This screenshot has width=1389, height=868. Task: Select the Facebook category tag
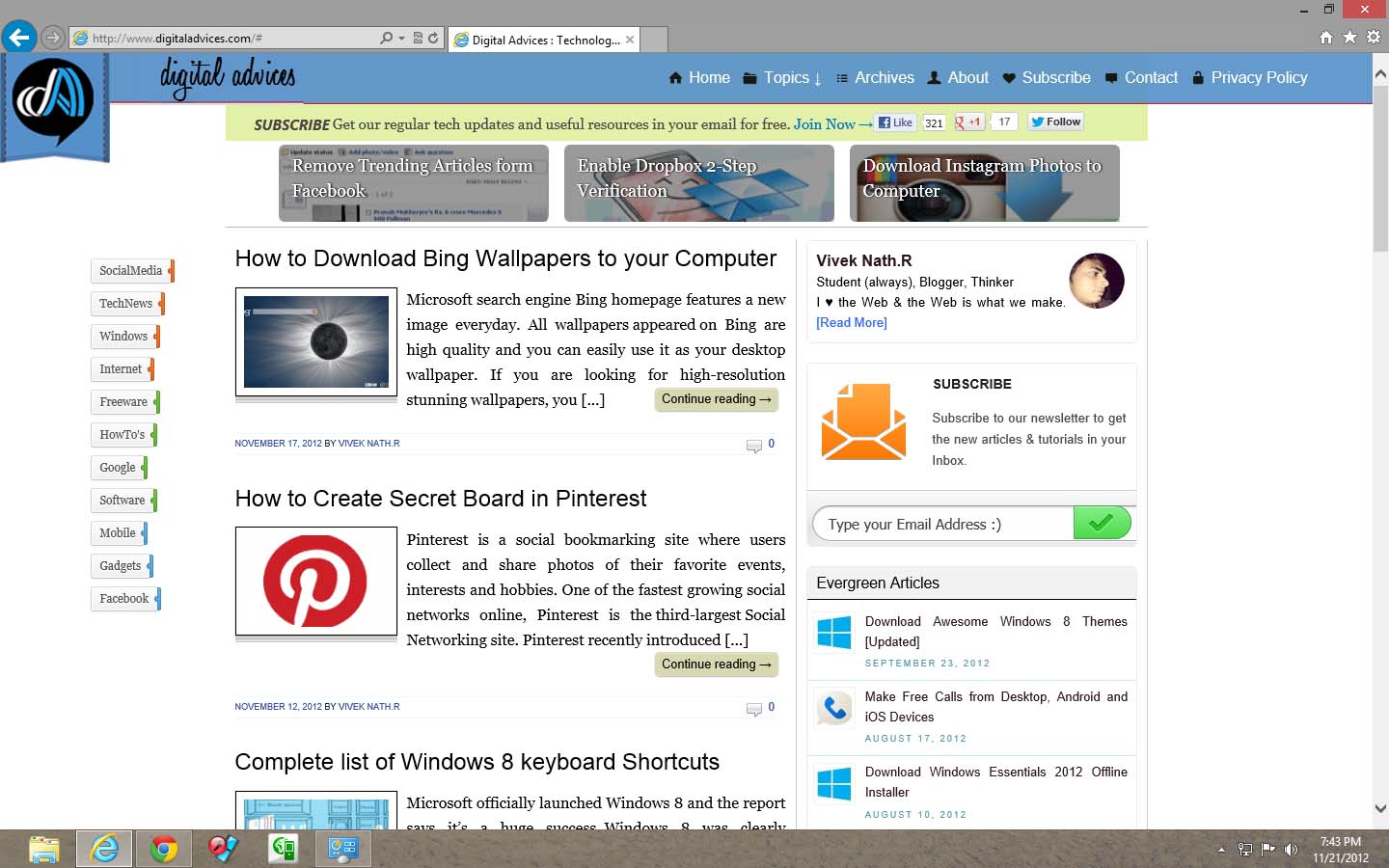click(125, 599)
